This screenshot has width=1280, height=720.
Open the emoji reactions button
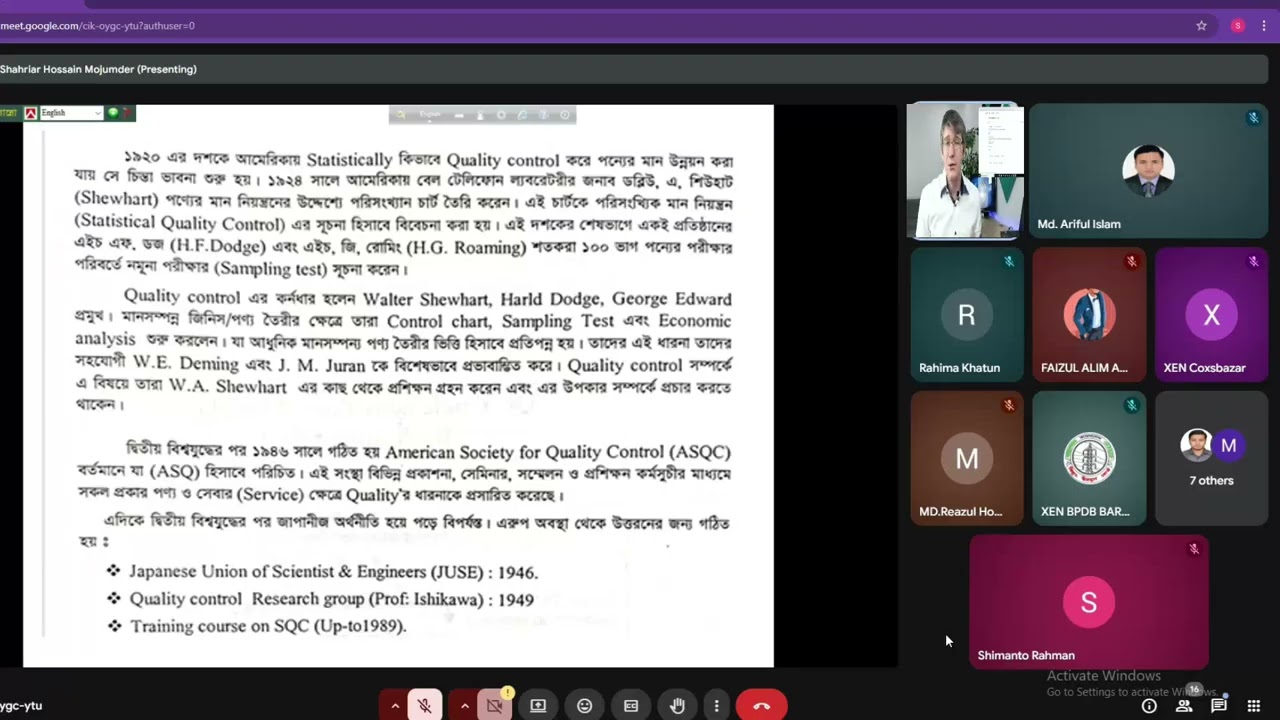coord(585,706)
